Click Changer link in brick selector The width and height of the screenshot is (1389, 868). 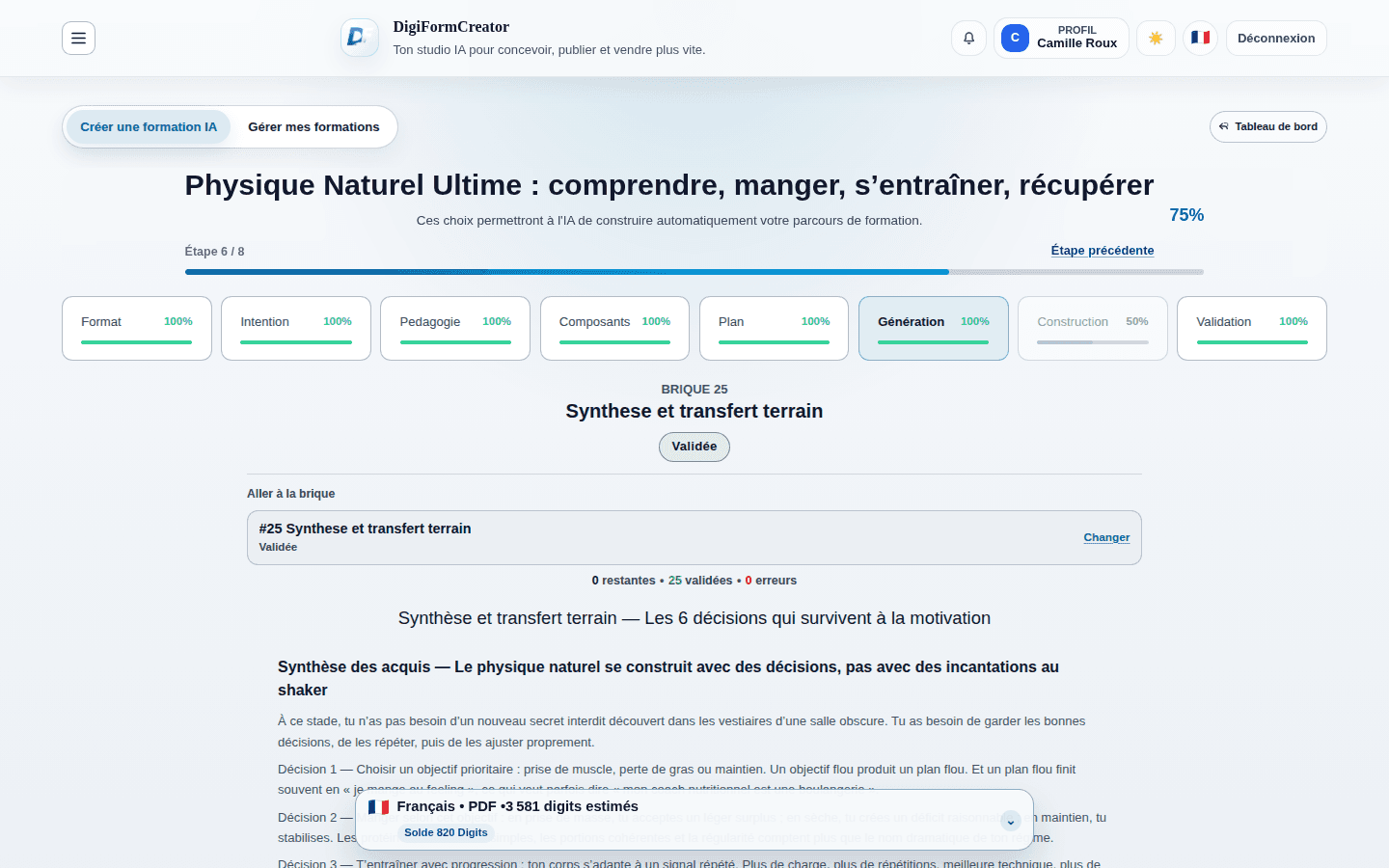tap(1106, 538)
